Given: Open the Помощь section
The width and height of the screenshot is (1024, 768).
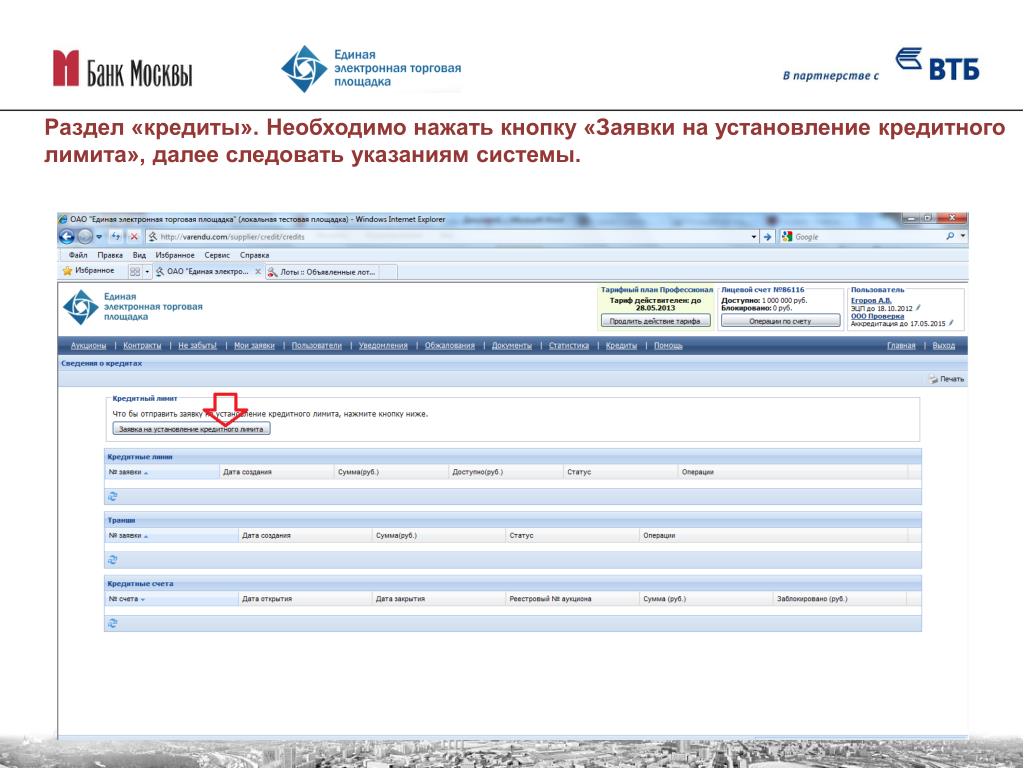Looking at the screenshot, I should [x=668, y=345].
